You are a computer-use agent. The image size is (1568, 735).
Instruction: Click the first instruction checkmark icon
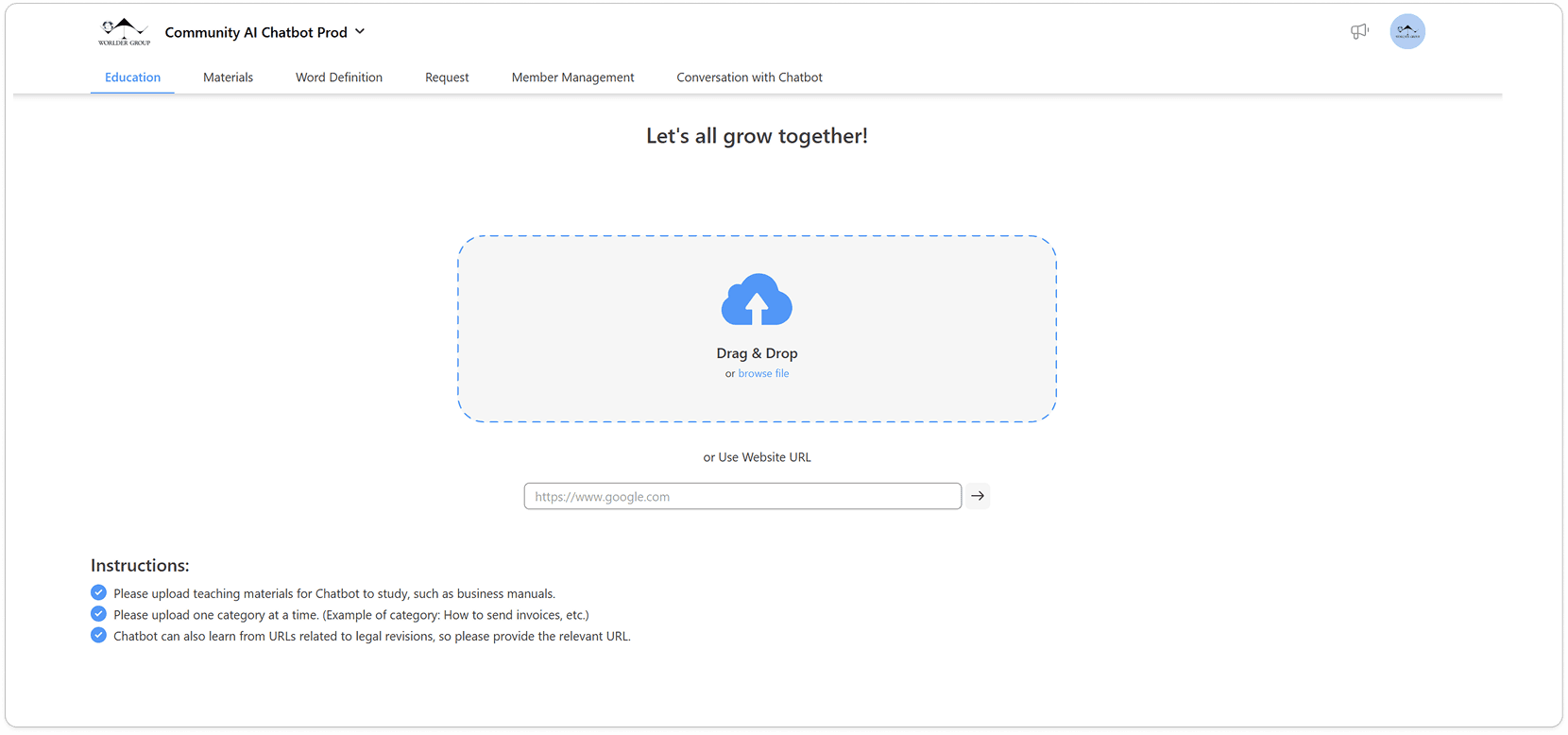(x=98, y=592)
